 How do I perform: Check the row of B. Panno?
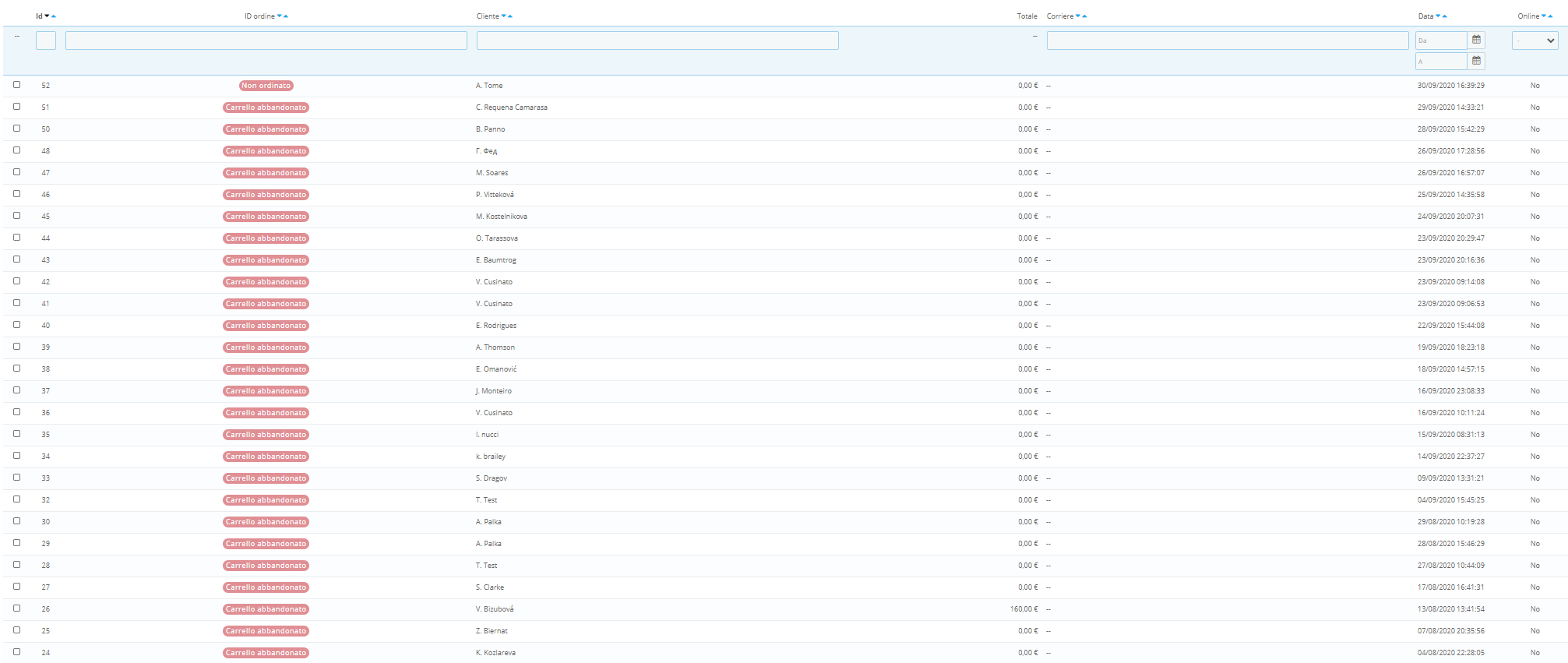pos(16,129)
